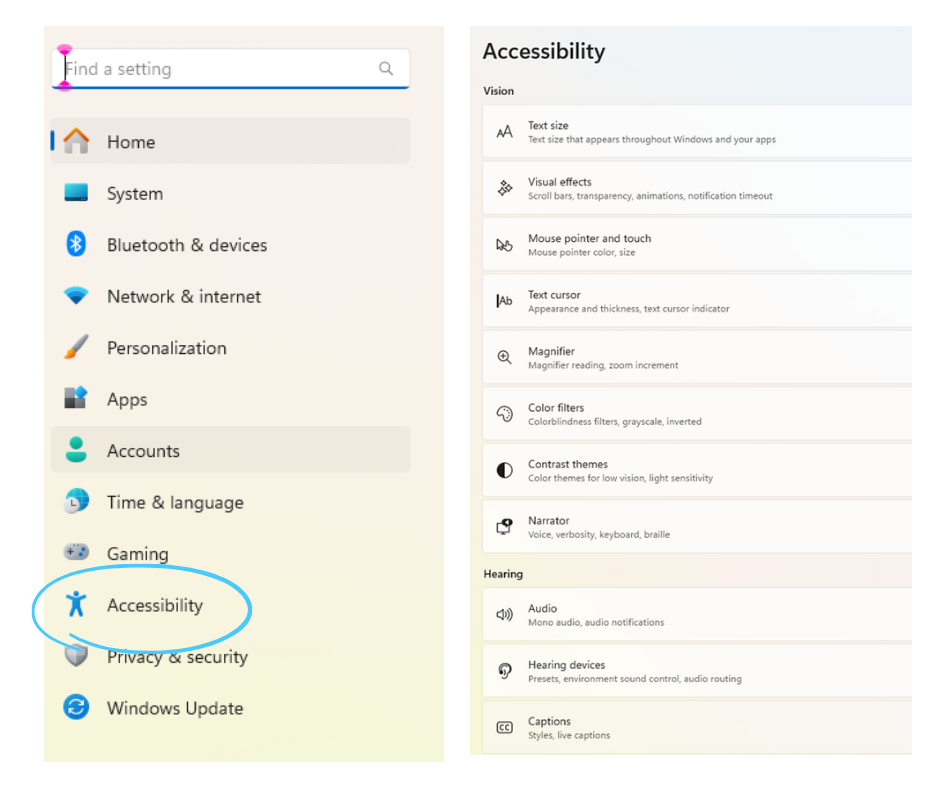Click the Vision section heading
The height and width of the screenshot is (788, 940).
tap(499, 91)
